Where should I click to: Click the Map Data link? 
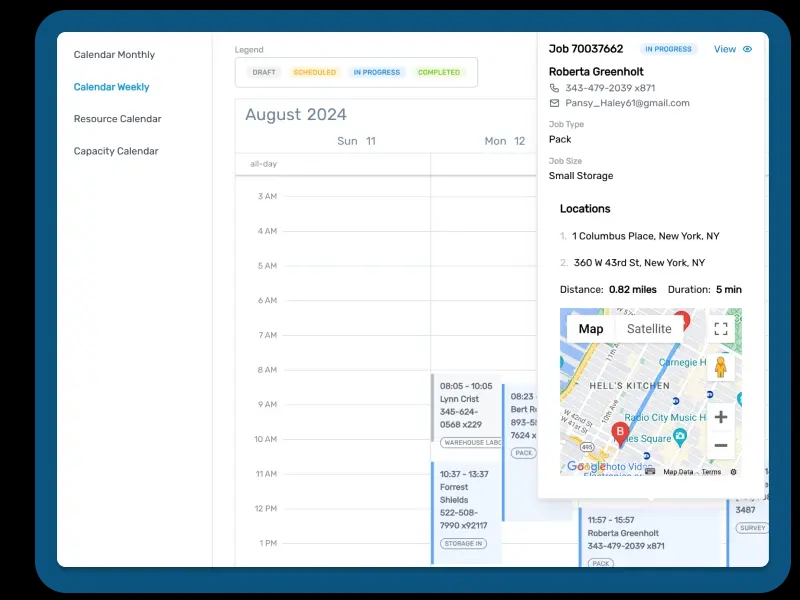(678, 472)
